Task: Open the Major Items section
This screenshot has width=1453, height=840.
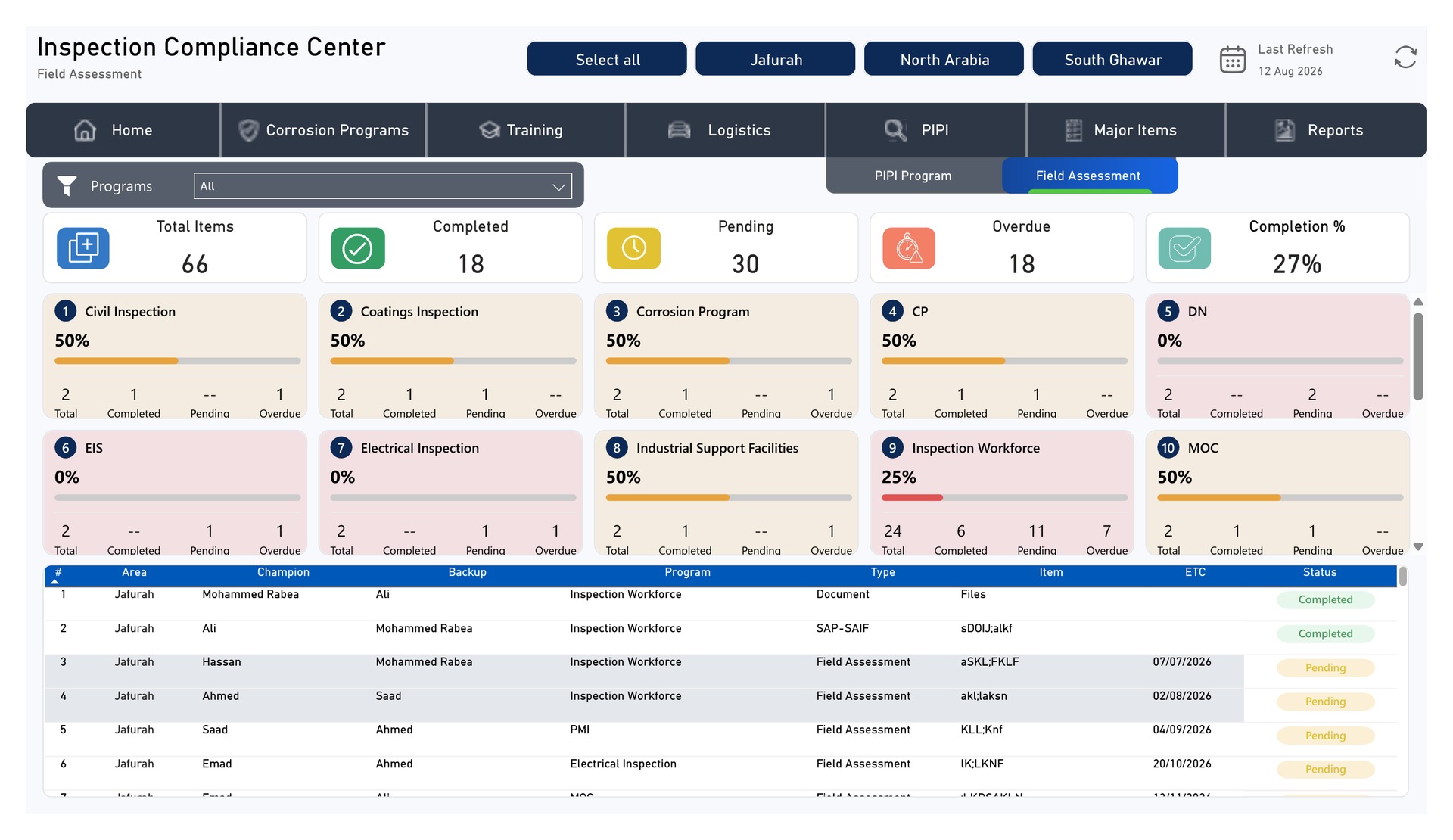Action: tap(1126, 130)
